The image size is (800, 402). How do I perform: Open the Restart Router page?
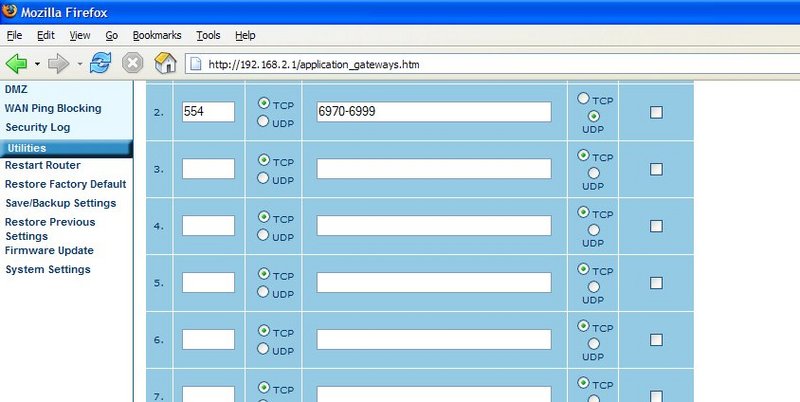pos(43,165)
